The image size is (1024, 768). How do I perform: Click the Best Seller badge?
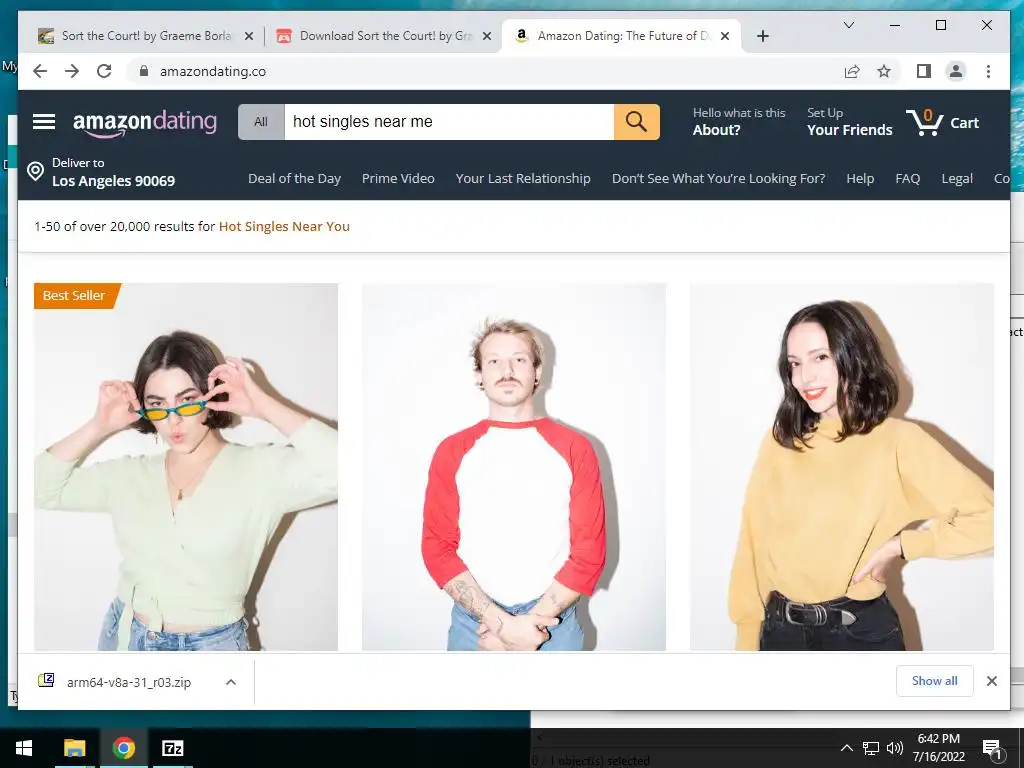77,295
